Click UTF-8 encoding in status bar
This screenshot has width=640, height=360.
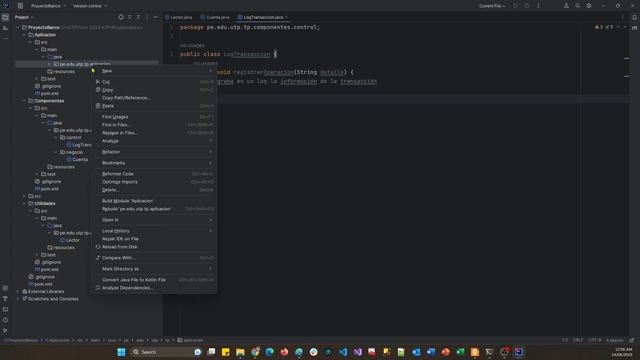595,340
